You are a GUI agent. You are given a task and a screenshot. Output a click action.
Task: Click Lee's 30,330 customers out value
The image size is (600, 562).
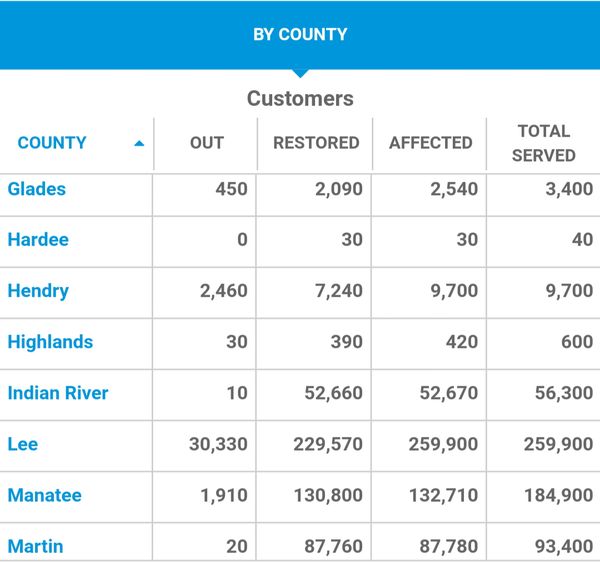pyautogui.click(x=218, y=444)
